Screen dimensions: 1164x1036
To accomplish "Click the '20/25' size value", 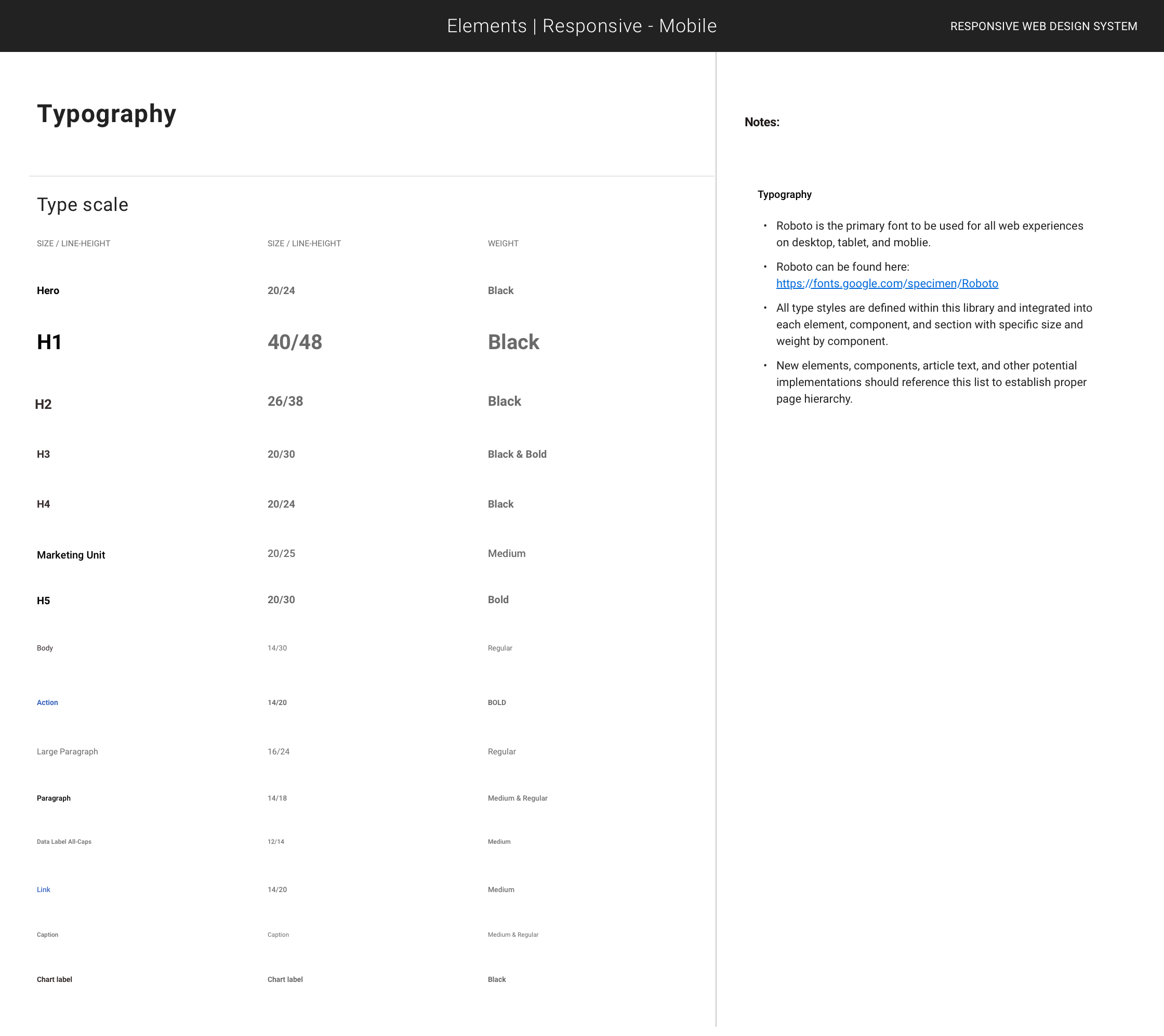I will [281, 554].
